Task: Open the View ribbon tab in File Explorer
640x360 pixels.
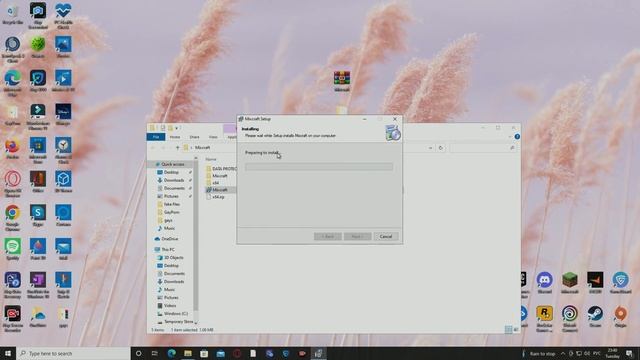Action: point(213,137)
